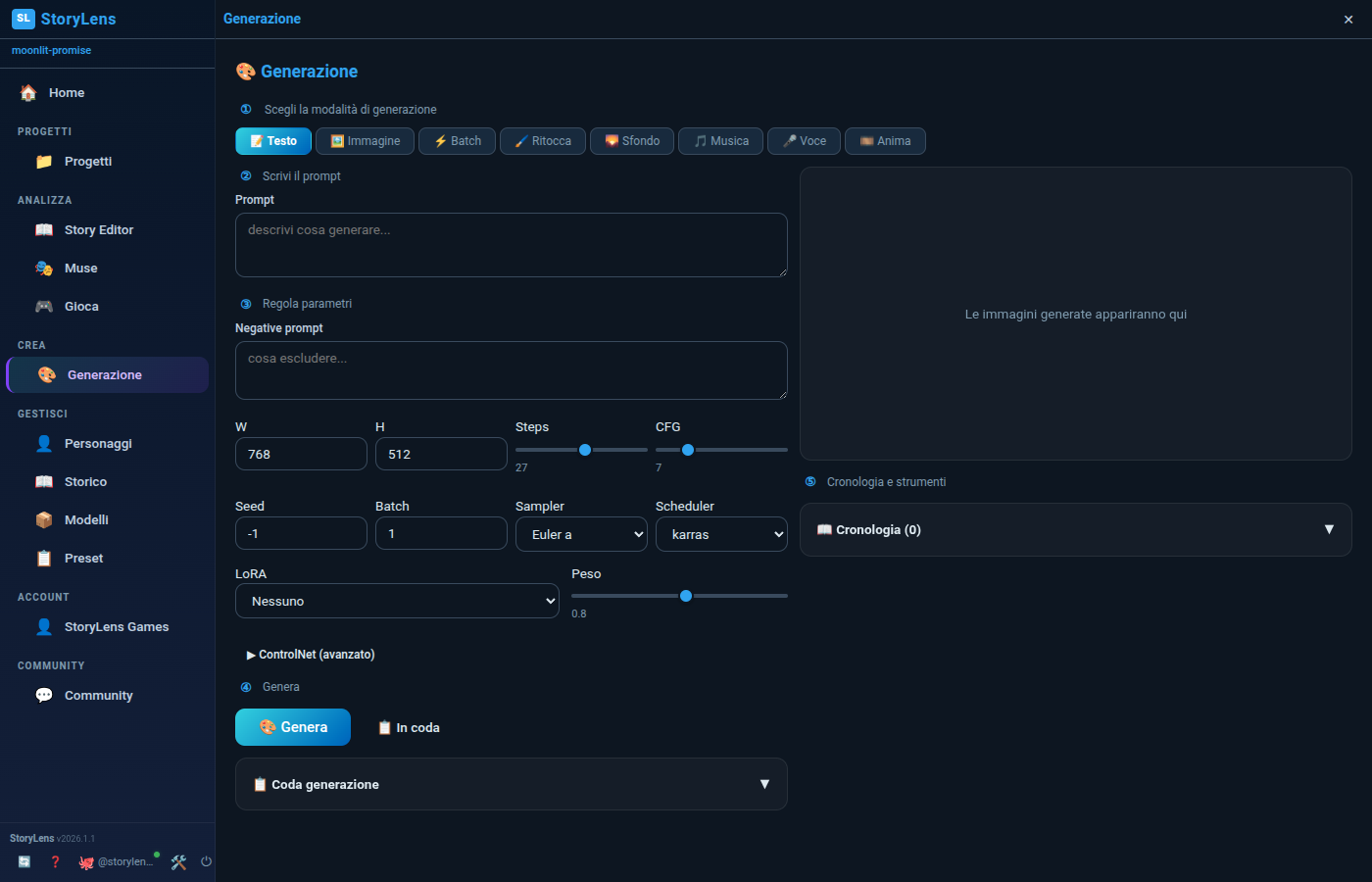Switch to the Testo mode tab
The height and width of the screenshot is (882, 1372).
pos(273,141)
